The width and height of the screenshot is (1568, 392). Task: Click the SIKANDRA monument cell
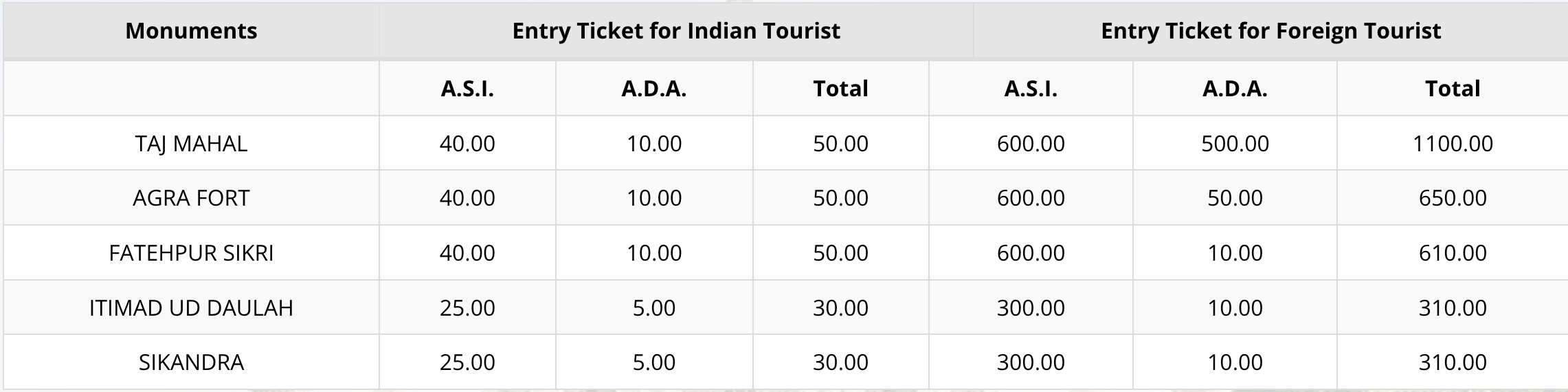coord(191,362)
